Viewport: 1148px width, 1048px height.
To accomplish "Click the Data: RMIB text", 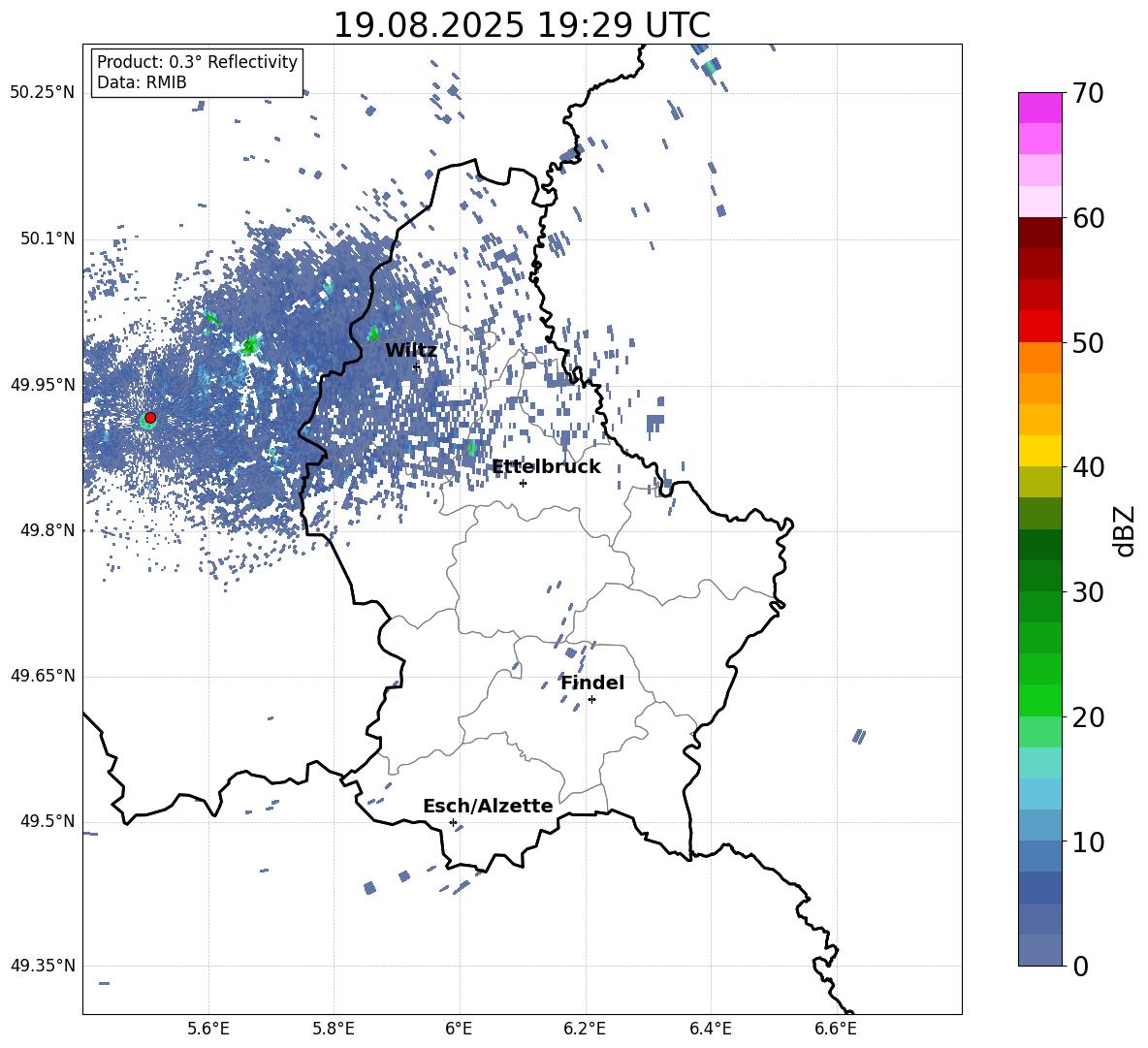I will [142, 82].
